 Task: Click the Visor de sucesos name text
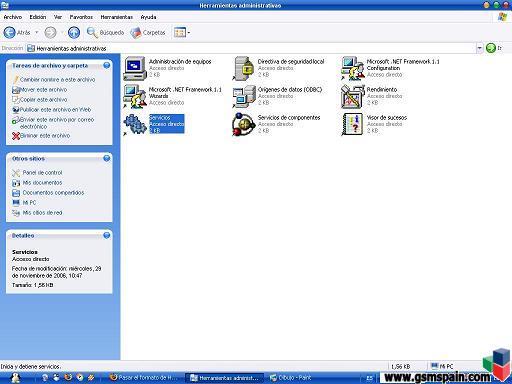tap(387, 117)
